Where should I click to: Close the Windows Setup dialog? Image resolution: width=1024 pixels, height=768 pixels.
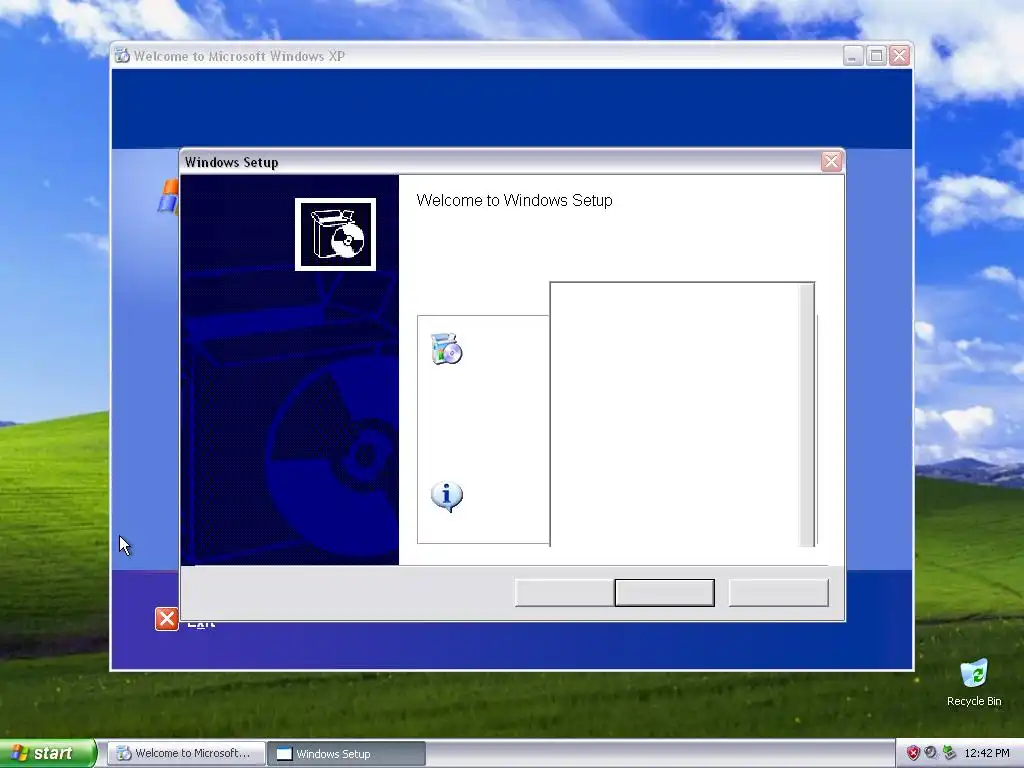pos(831,161)
